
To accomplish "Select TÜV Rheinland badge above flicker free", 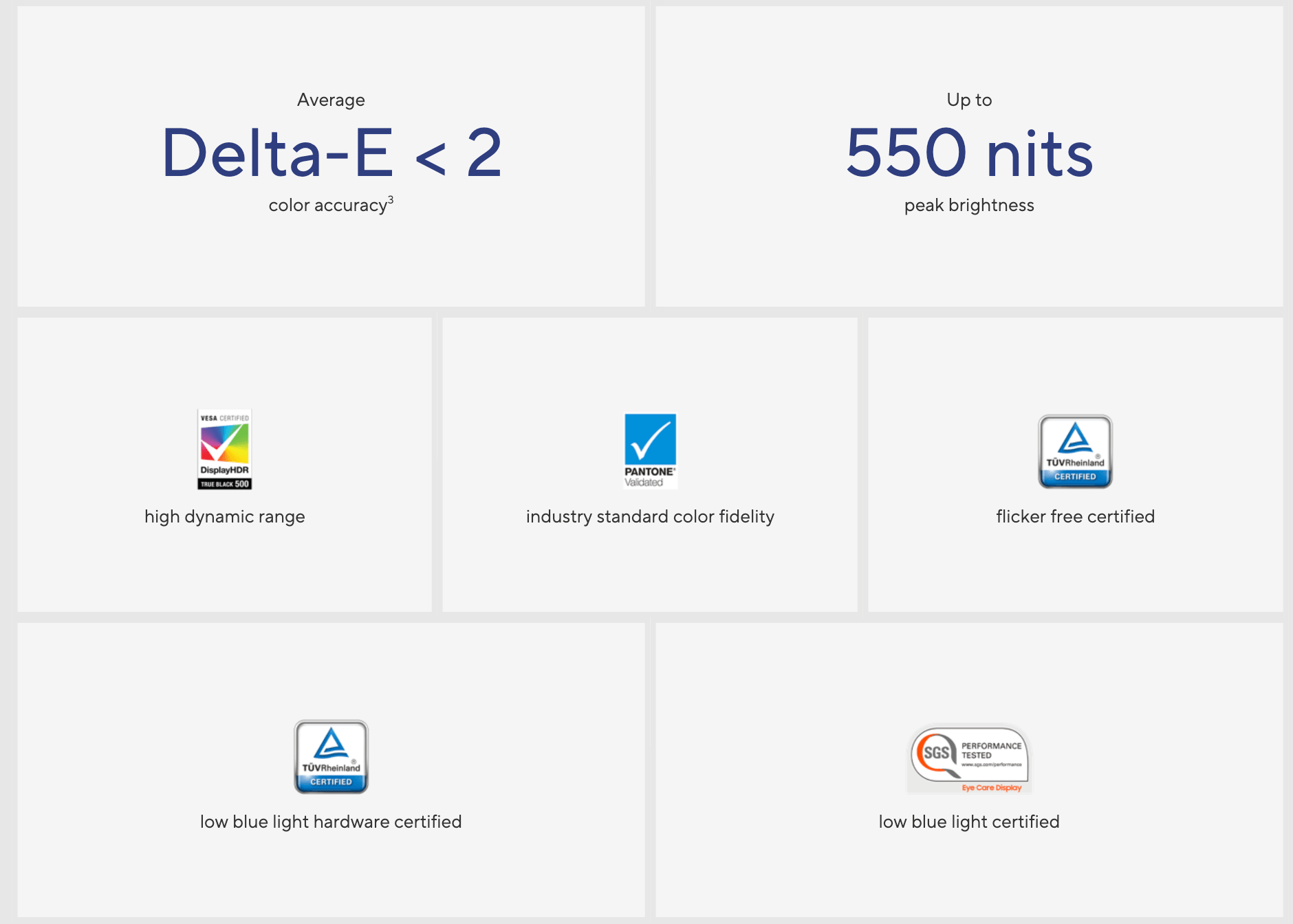I will [x=1075, y=451].
